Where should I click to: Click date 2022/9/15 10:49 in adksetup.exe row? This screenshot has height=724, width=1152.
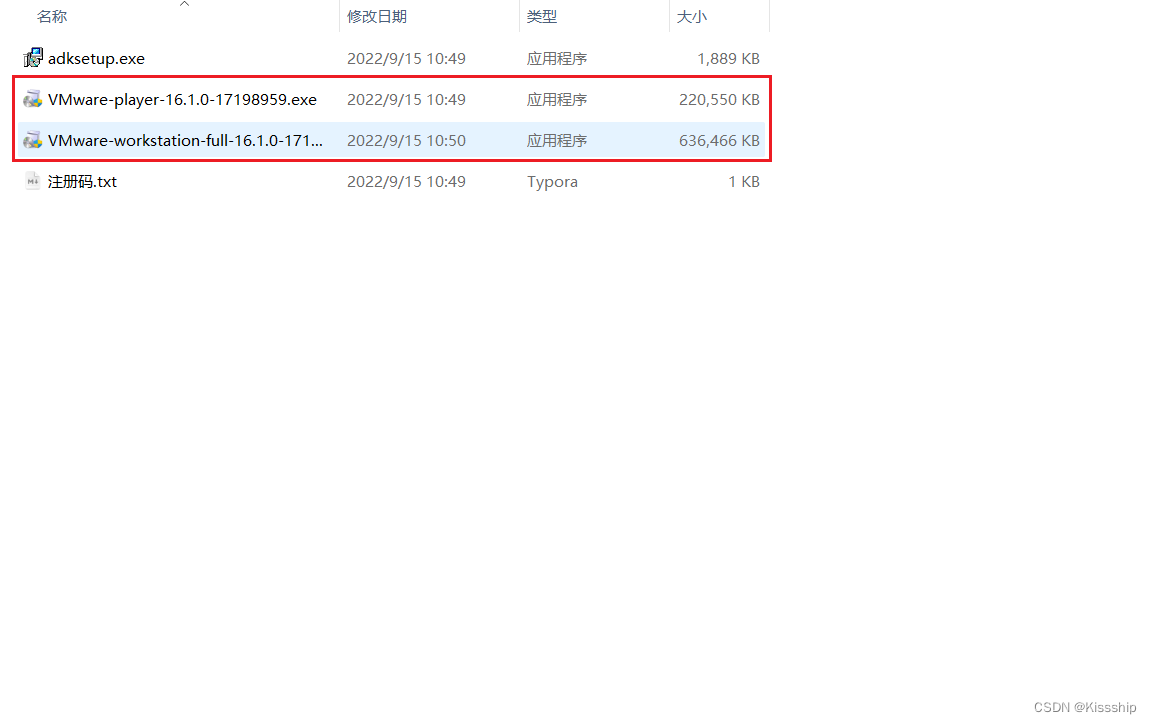(x=406, y=59)
